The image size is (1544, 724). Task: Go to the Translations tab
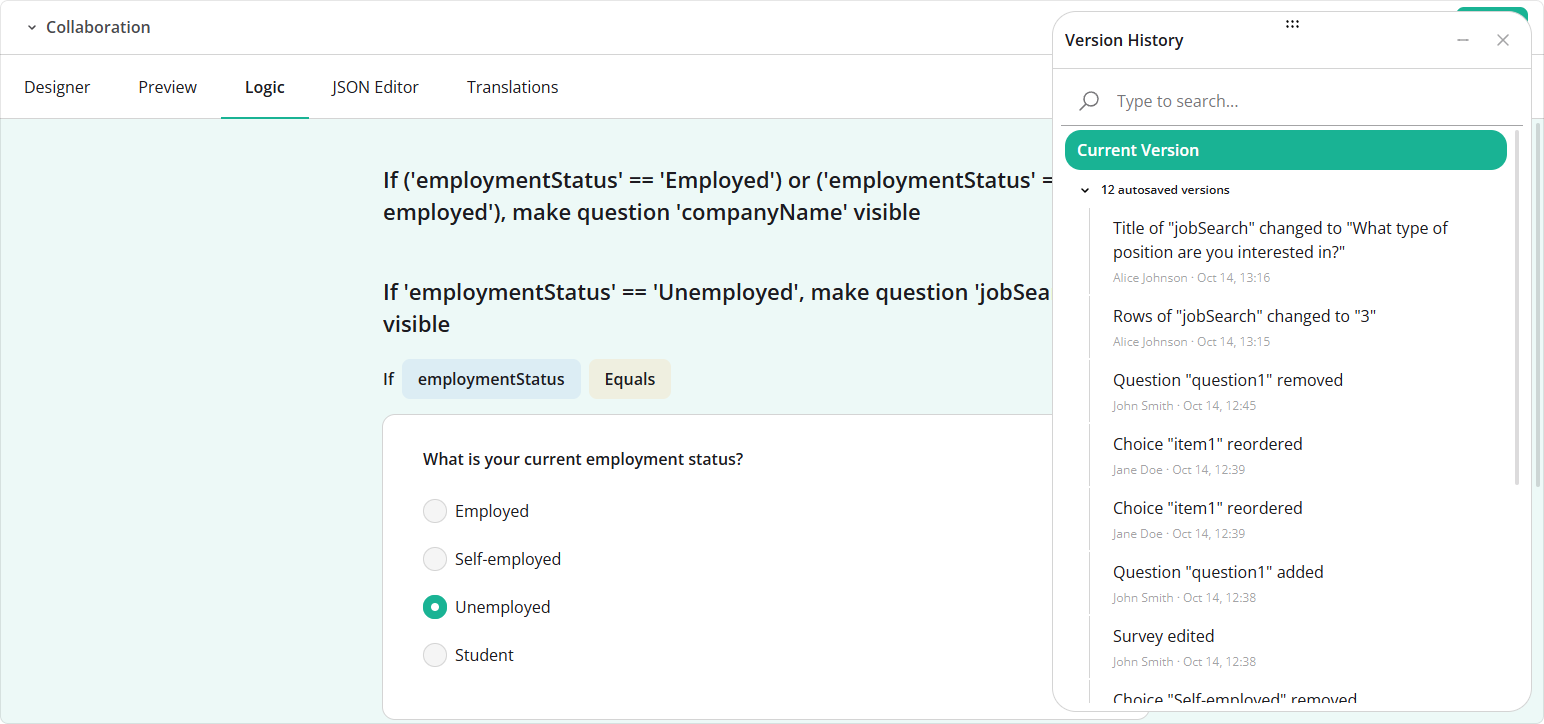point(513,87)
